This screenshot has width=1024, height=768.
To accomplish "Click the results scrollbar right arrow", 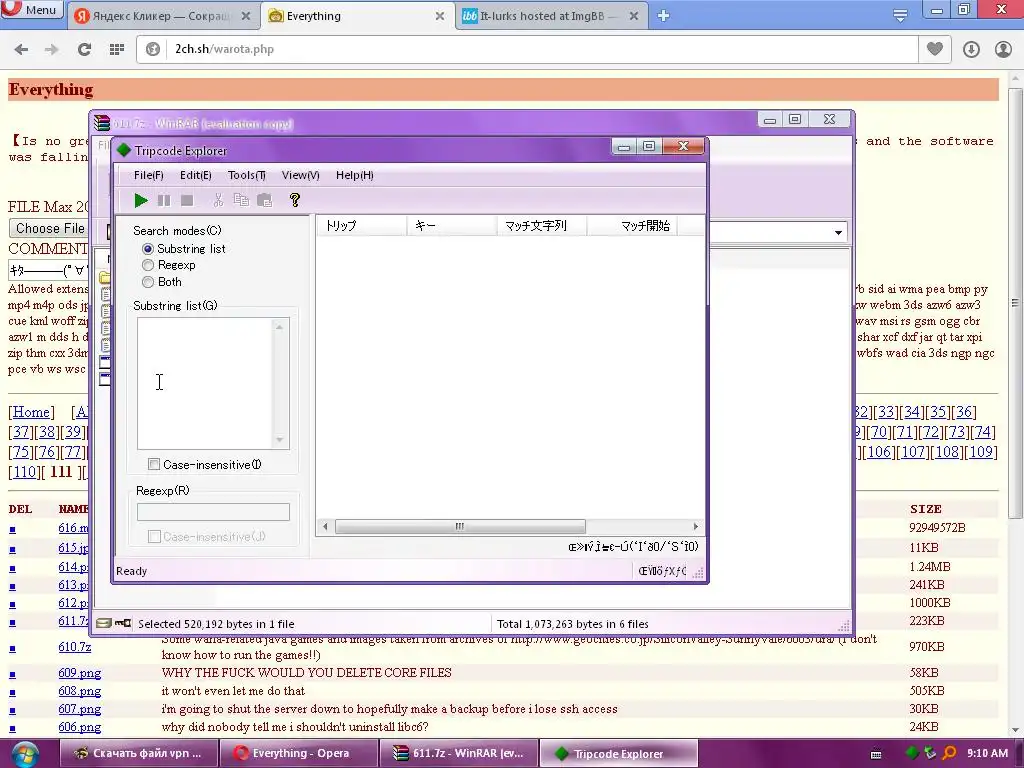I will pos(696,526).
